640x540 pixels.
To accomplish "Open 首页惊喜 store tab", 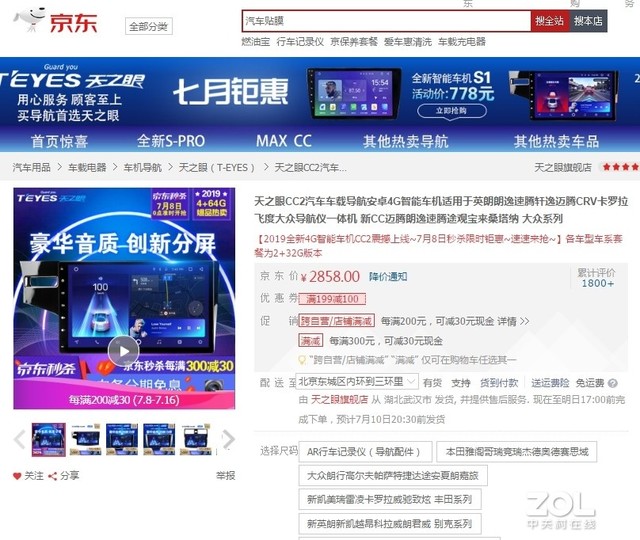I will tap(59, 141).
